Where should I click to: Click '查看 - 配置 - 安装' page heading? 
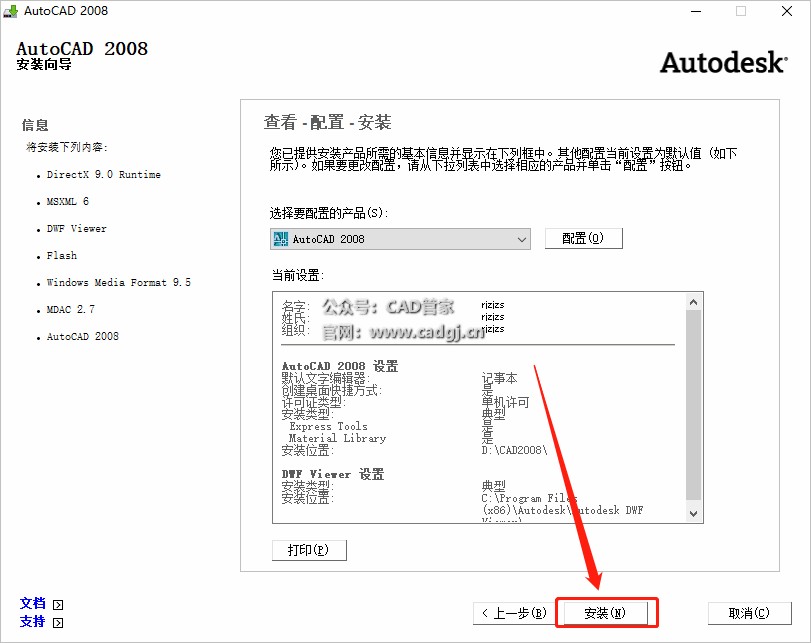tap(327, 122)
